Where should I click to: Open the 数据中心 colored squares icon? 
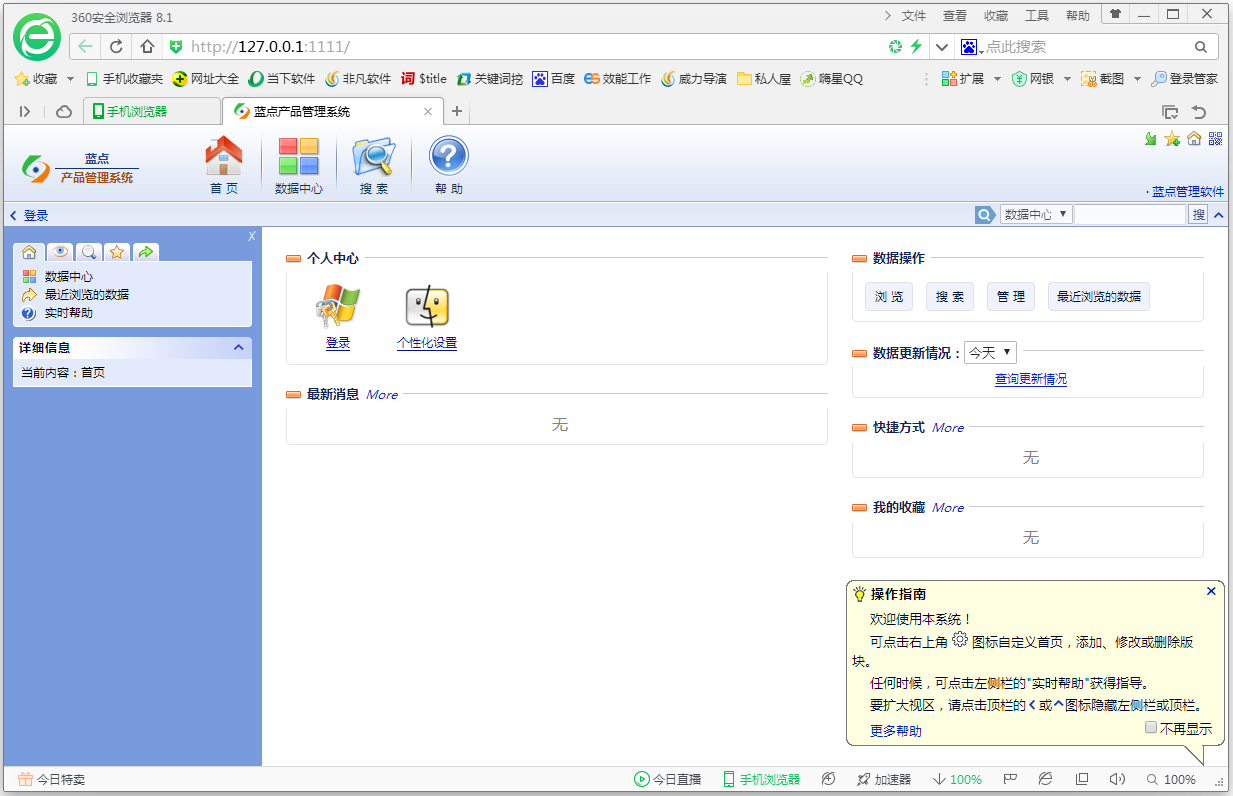(298, 157)
